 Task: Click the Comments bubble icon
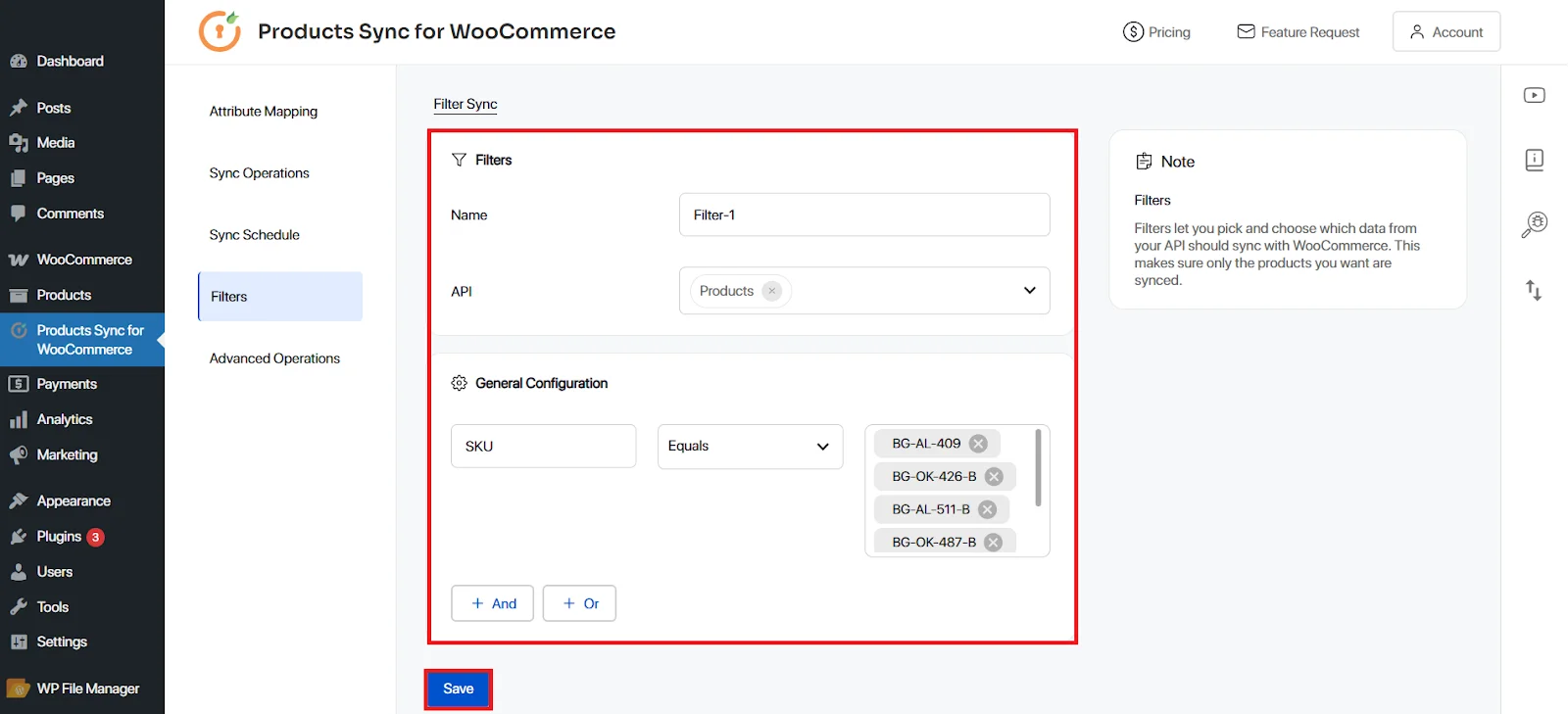point(18,214)
